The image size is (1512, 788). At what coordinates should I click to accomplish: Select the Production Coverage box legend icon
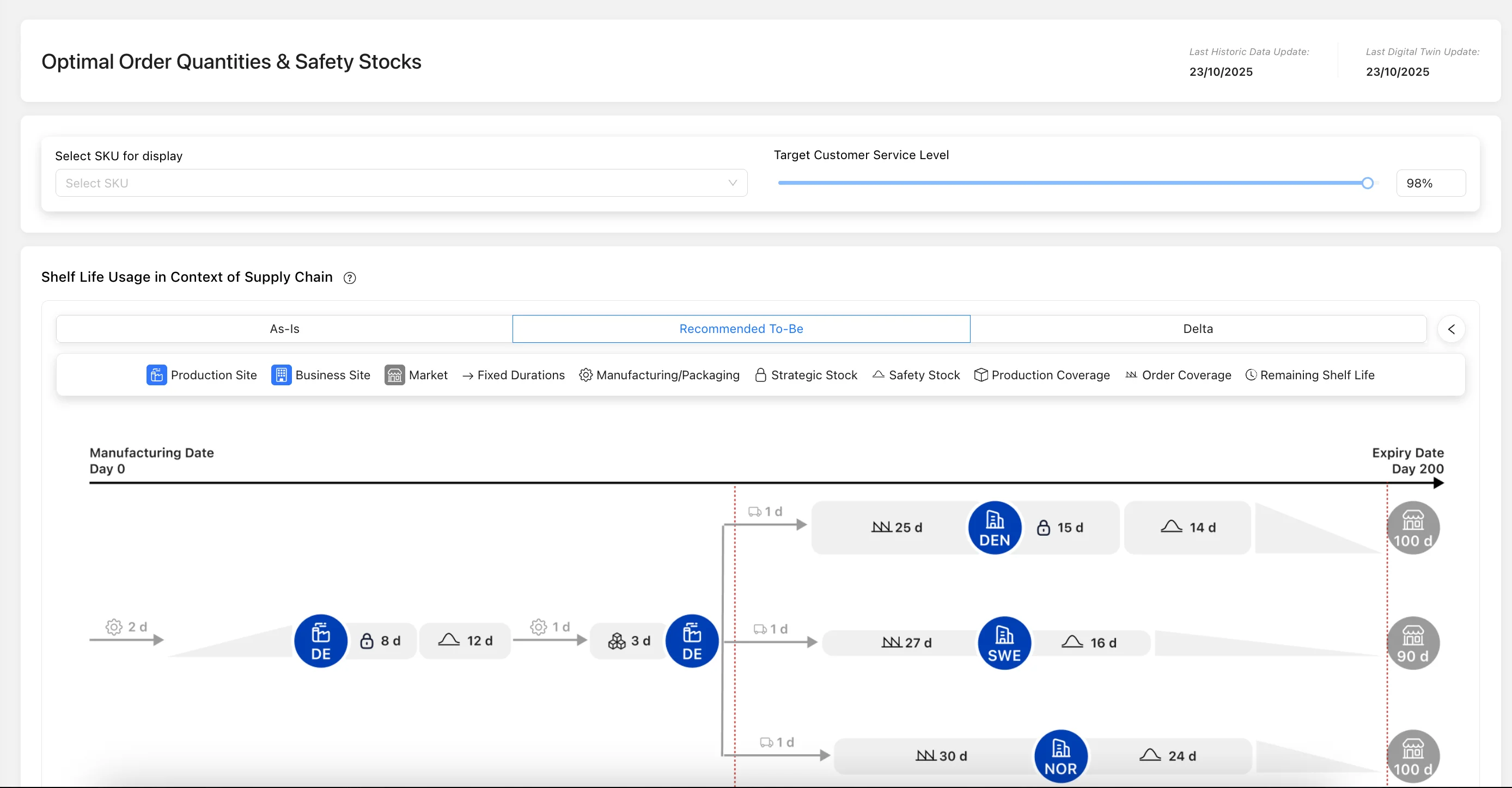click(981, 374)
